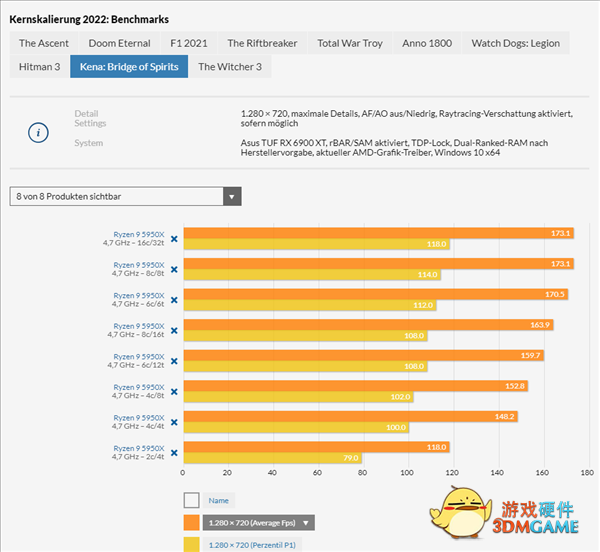The width and height of the screenshot is (600, 552).
Task: Open Ryzen 9 5950X link for 6c/12t
Action: pos(139,357)
